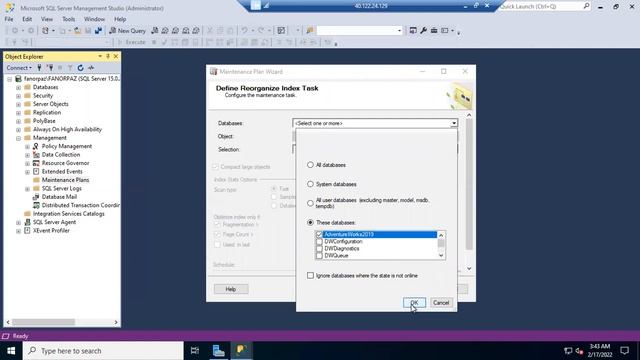Click the Connect Object Explorer plug icon
640x360 pixels.
pyautogui.click(x=40, y=68)
